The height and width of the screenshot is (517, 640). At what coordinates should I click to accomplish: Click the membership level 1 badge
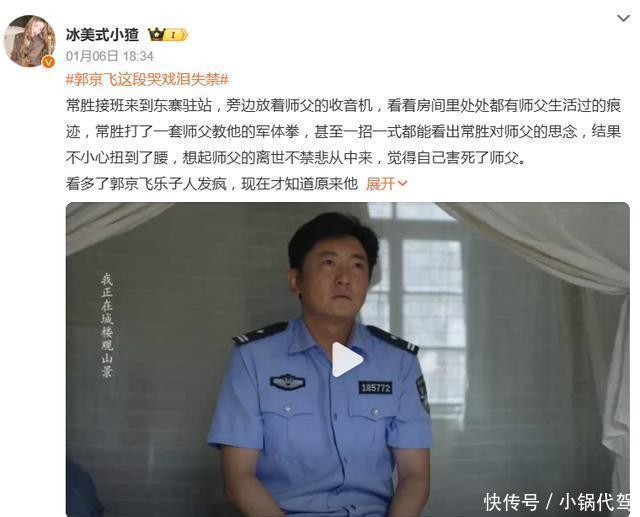[x=176, y=36]
